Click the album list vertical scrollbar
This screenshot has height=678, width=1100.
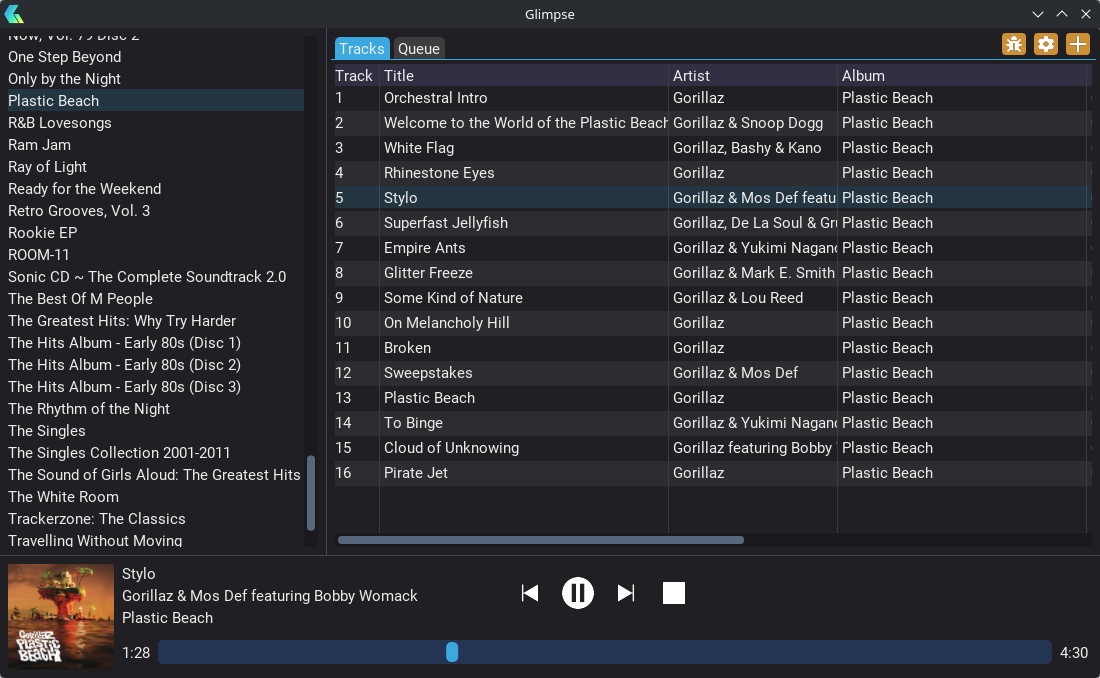[311, 493]
